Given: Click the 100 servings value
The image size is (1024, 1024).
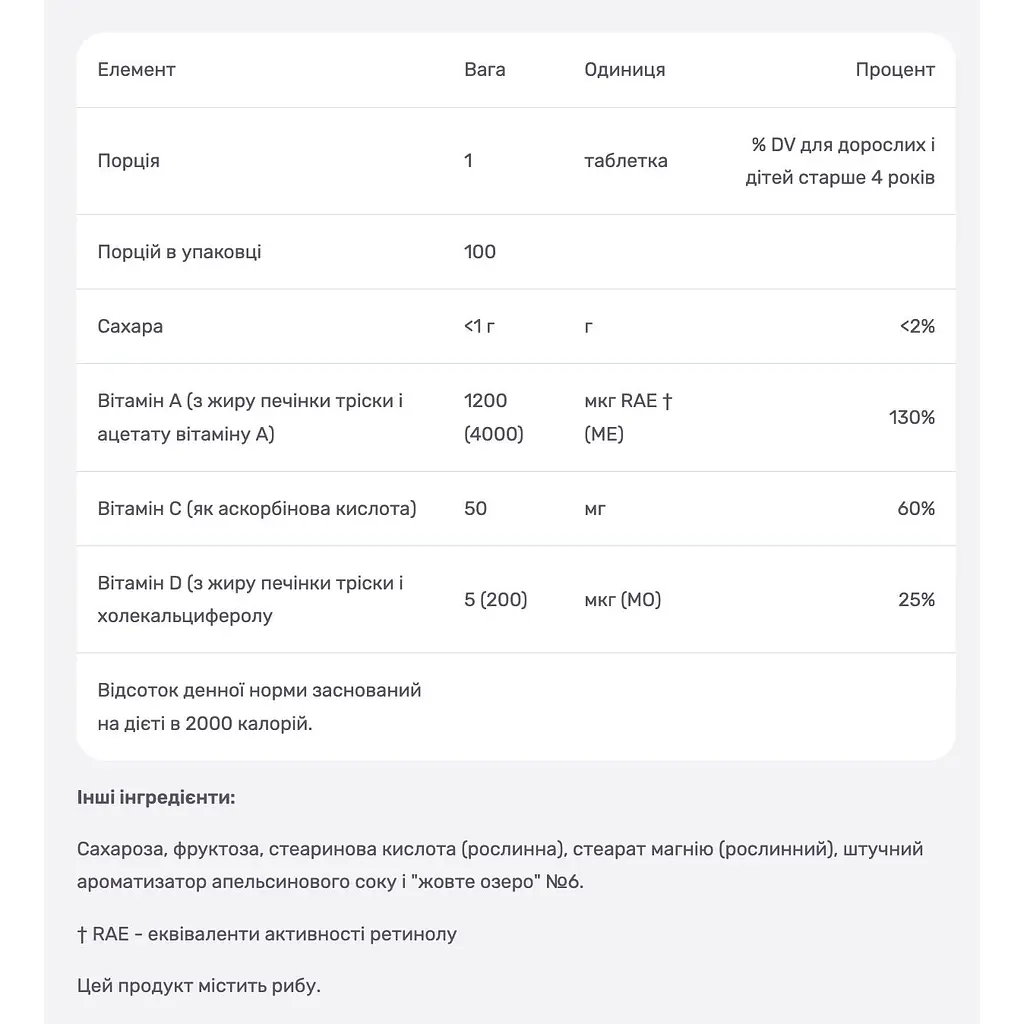Looking at the screenshot, I should tap(480, 252).
